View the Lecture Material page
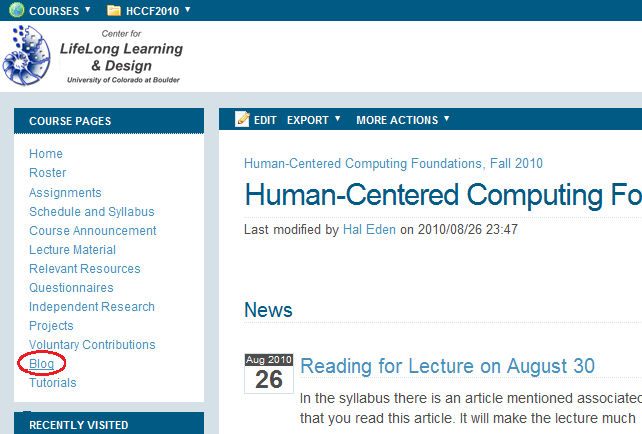Screen dimensions: 642x434 pyautogui.click(x=72, y=250)
